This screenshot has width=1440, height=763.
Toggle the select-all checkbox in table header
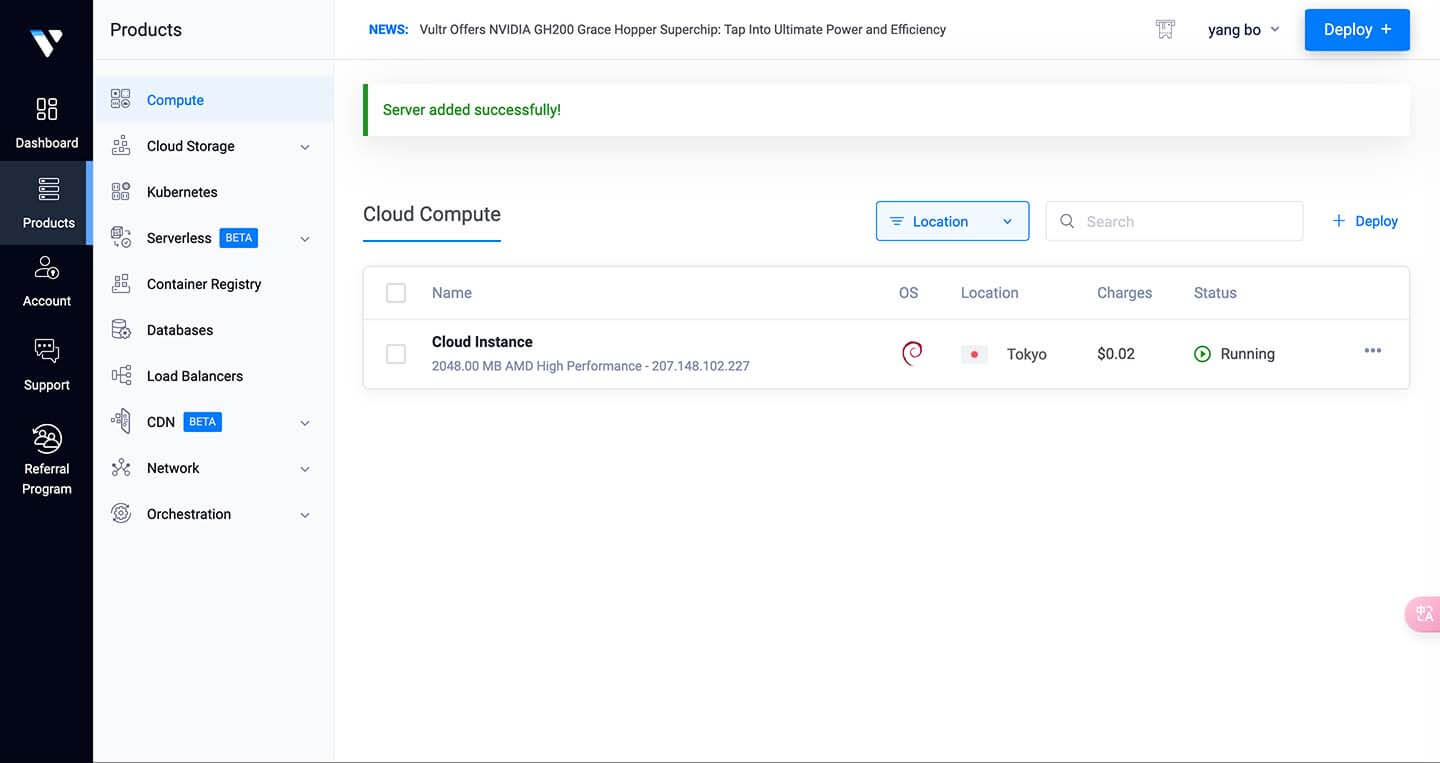click(396, 293)
